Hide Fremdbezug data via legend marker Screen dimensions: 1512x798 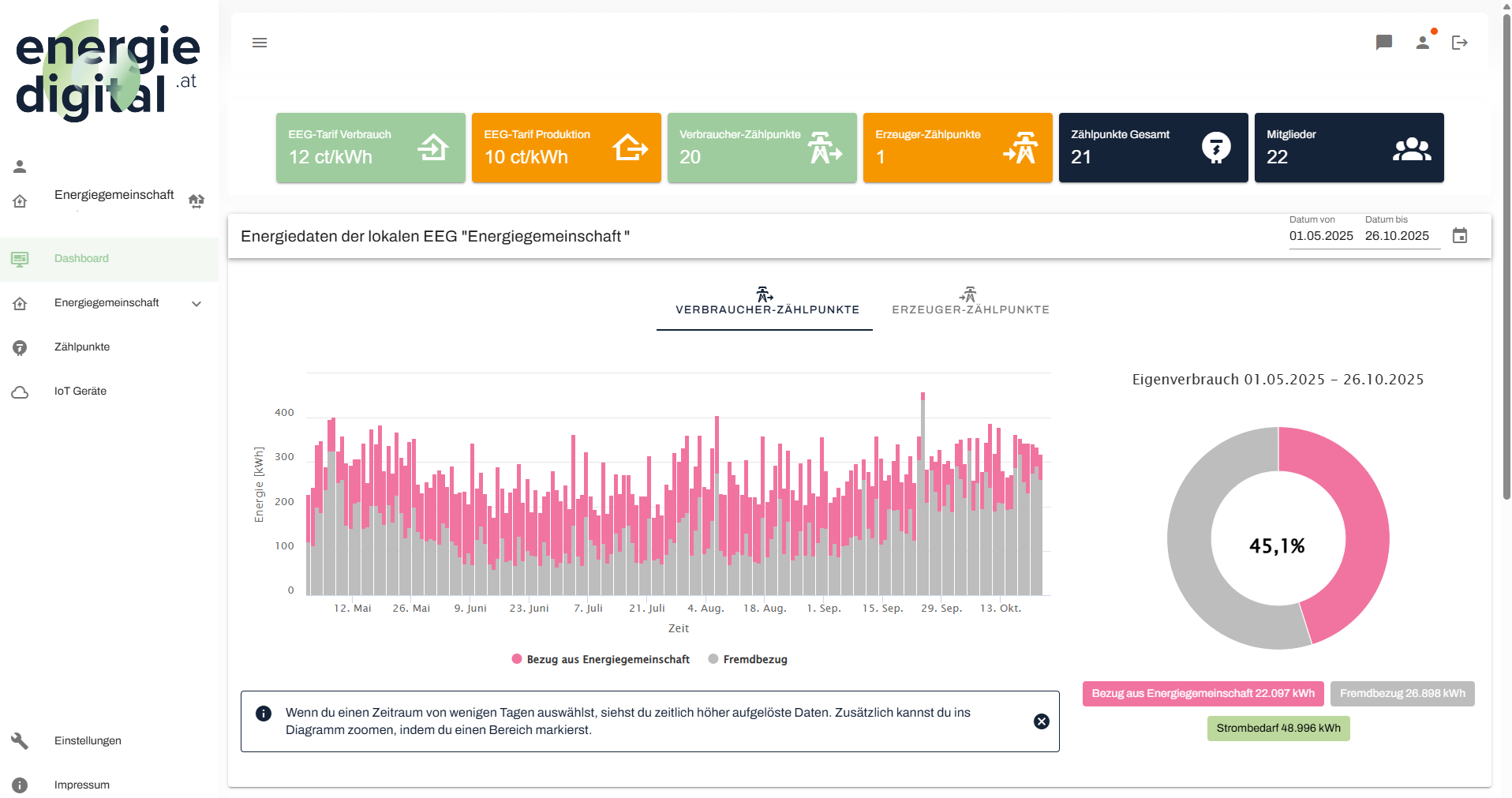714,659
